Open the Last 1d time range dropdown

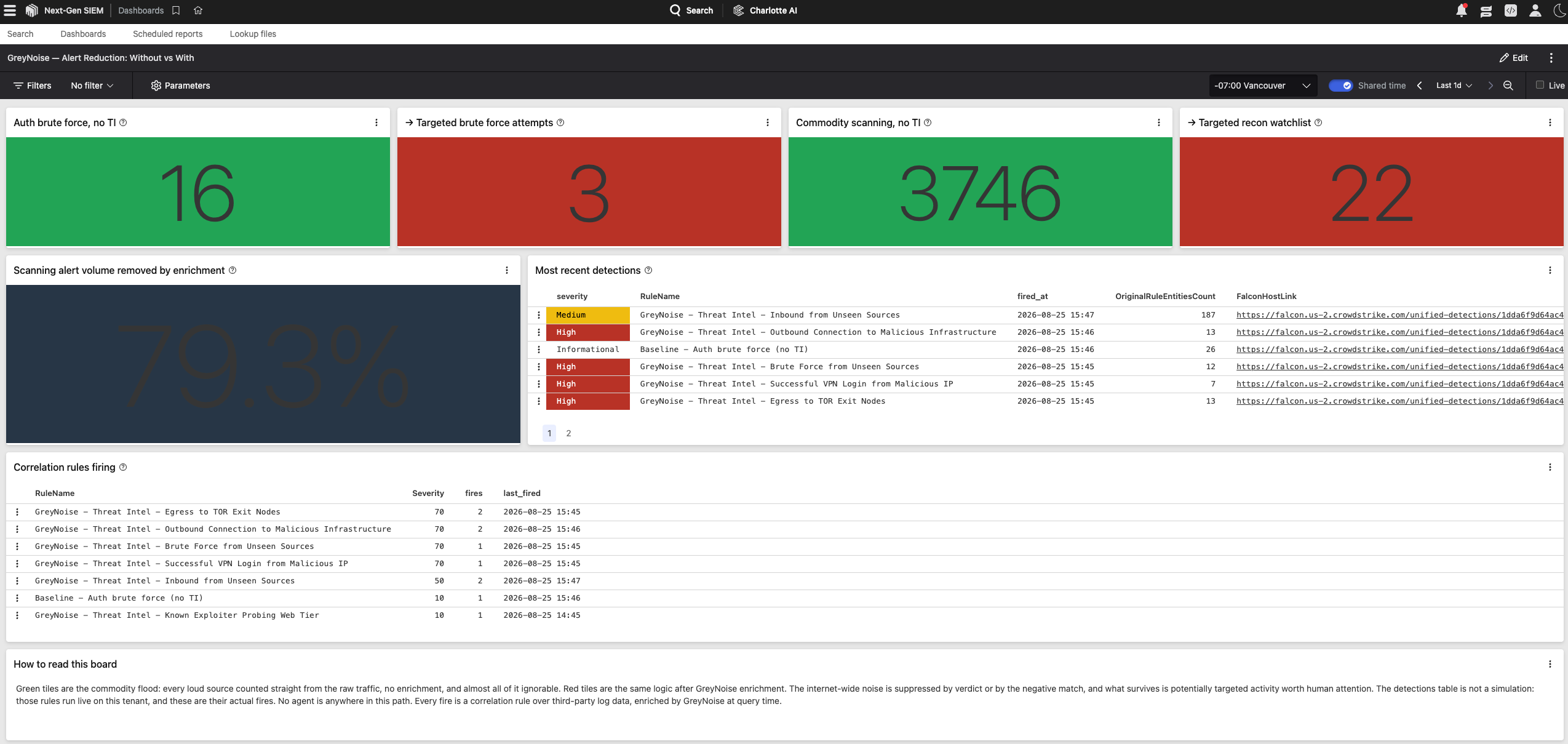1454,86
